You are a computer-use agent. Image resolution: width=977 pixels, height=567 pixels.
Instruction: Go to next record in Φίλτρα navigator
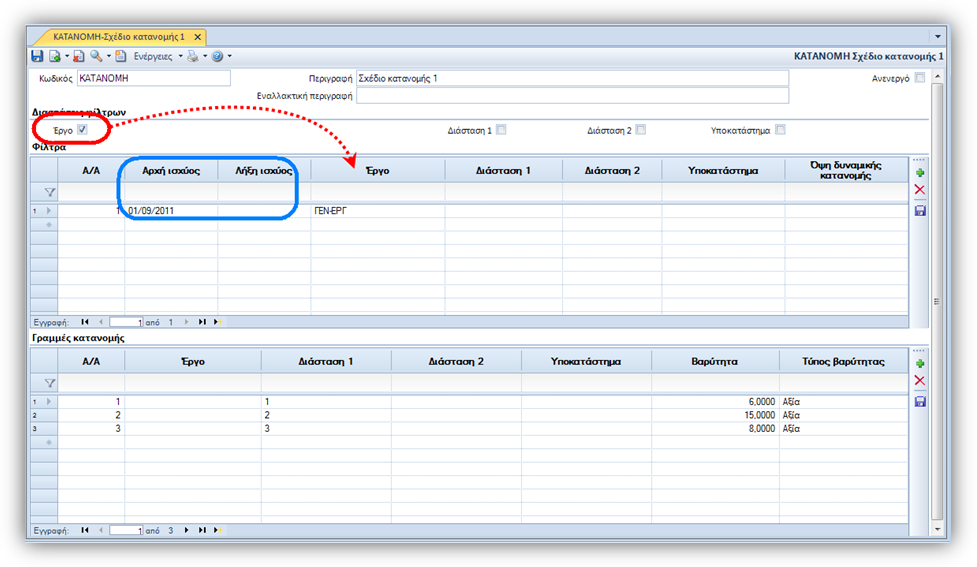[186, 322]
